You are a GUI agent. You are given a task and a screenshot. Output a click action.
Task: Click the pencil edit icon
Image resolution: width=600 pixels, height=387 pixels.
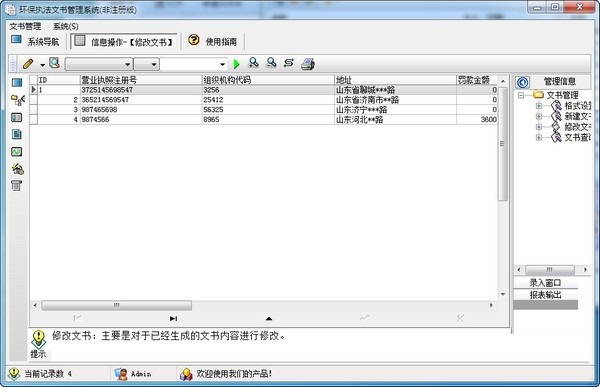point(28,64)
